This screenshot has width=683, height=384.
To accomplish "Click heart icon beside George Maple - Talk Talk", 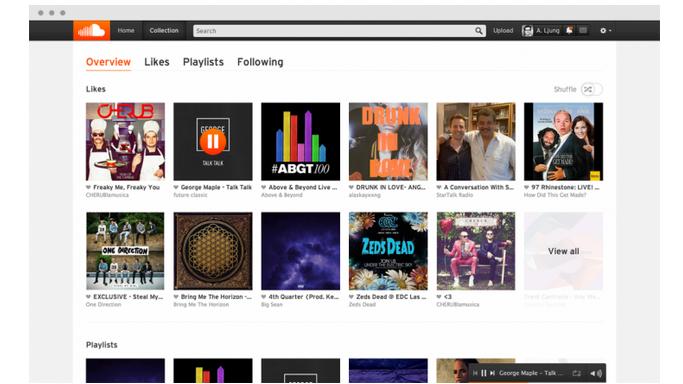I will [176, 187].
